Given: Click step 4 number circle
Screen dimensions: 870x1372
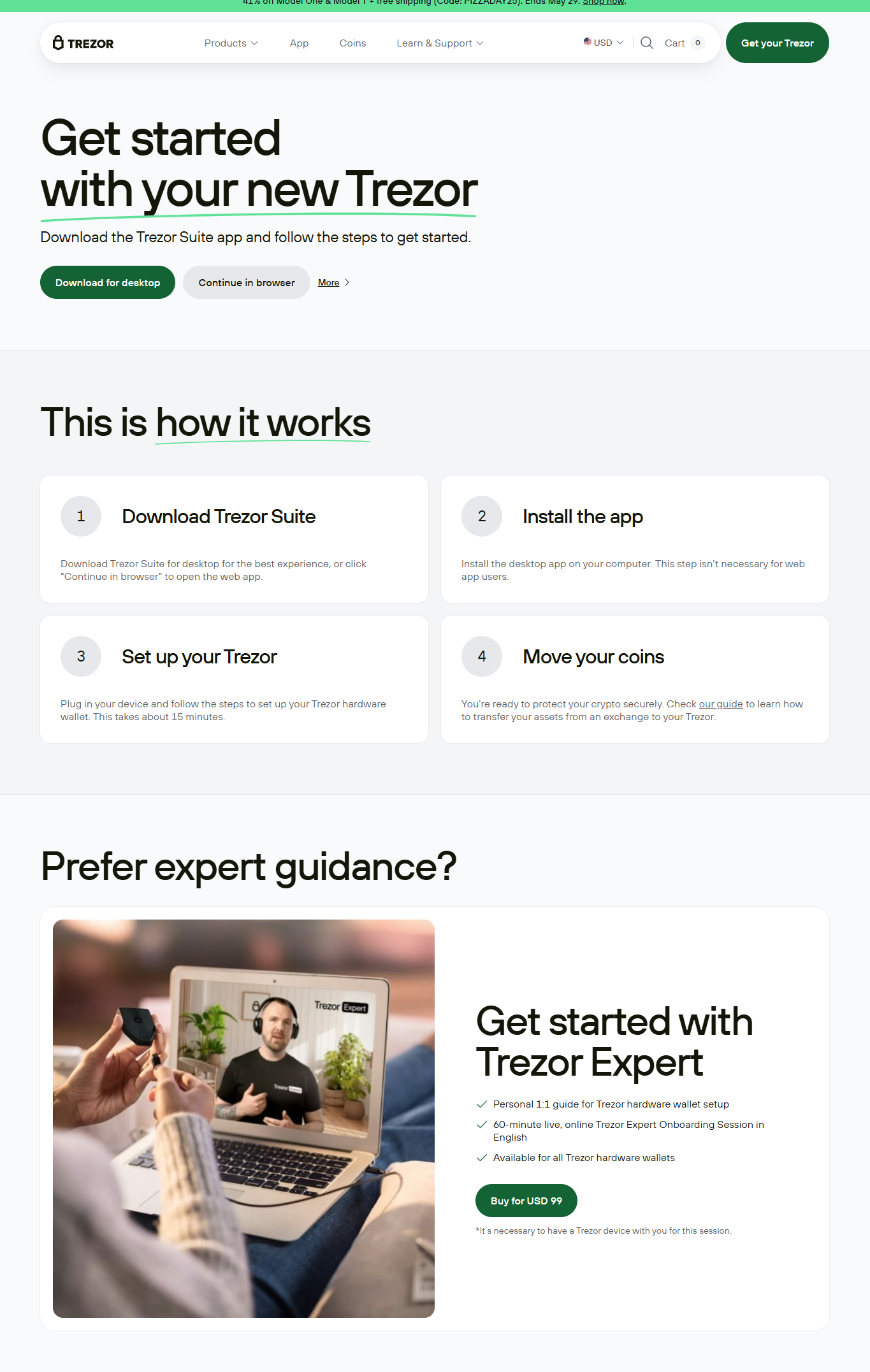Looking at the screenshot, I should pos(482,656).
